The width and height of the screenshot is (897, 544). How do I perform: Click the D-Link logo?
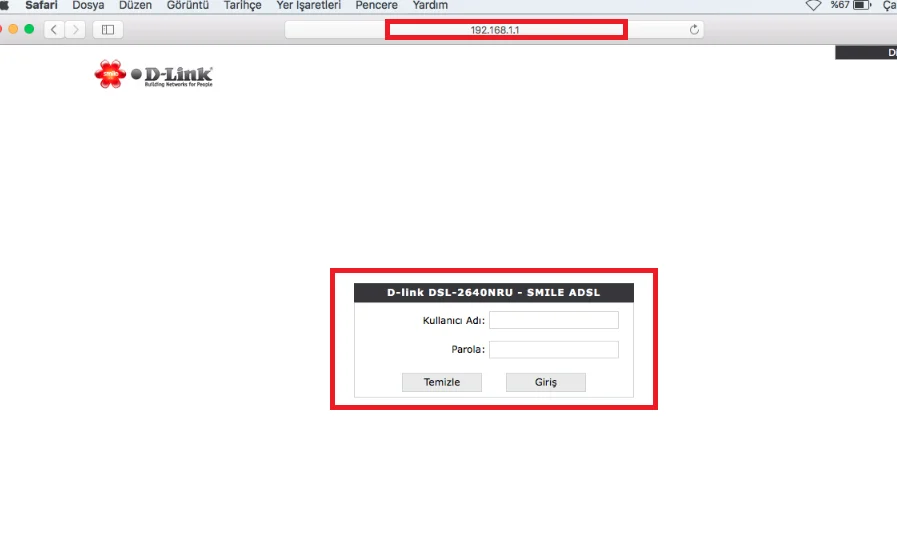(x=154, y=74)
